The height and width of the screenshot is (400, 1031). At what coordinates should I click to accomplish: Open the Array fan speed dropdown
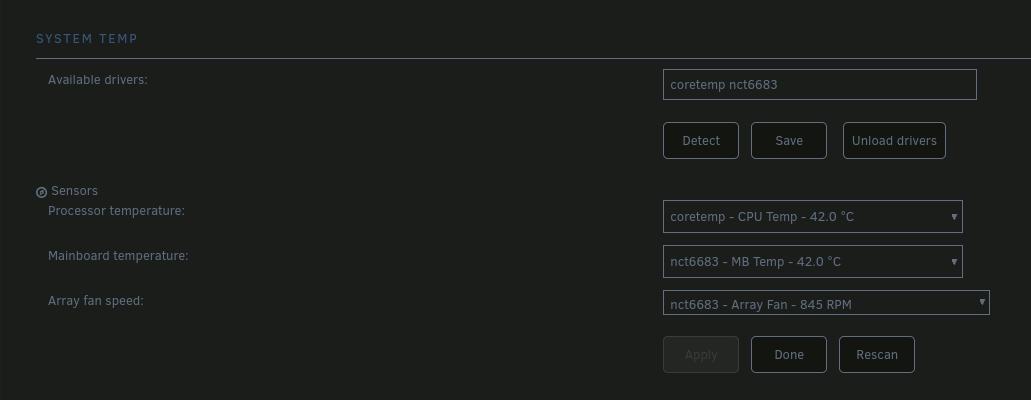point(825,303)
